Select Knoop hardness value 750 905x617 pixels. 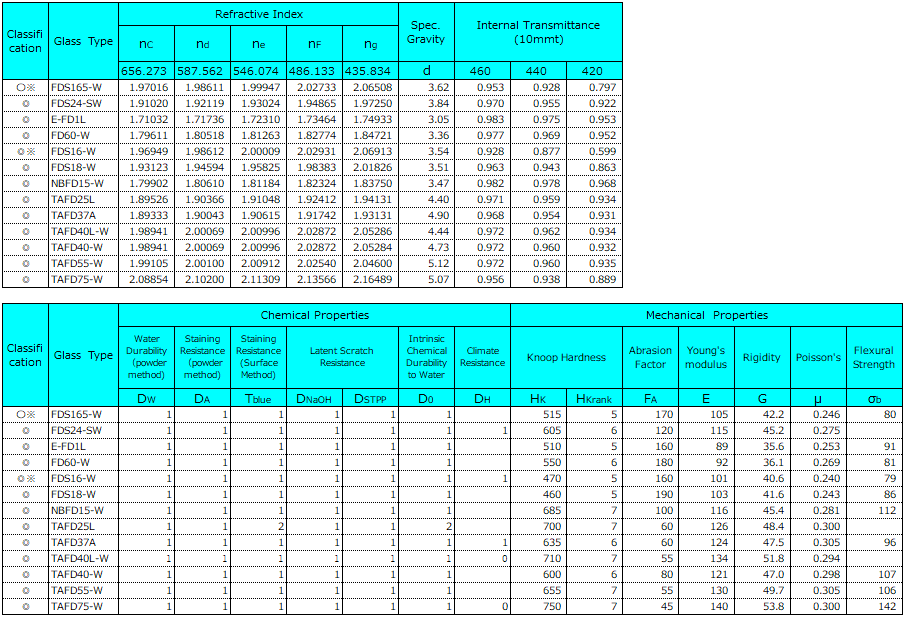point(552,607)
